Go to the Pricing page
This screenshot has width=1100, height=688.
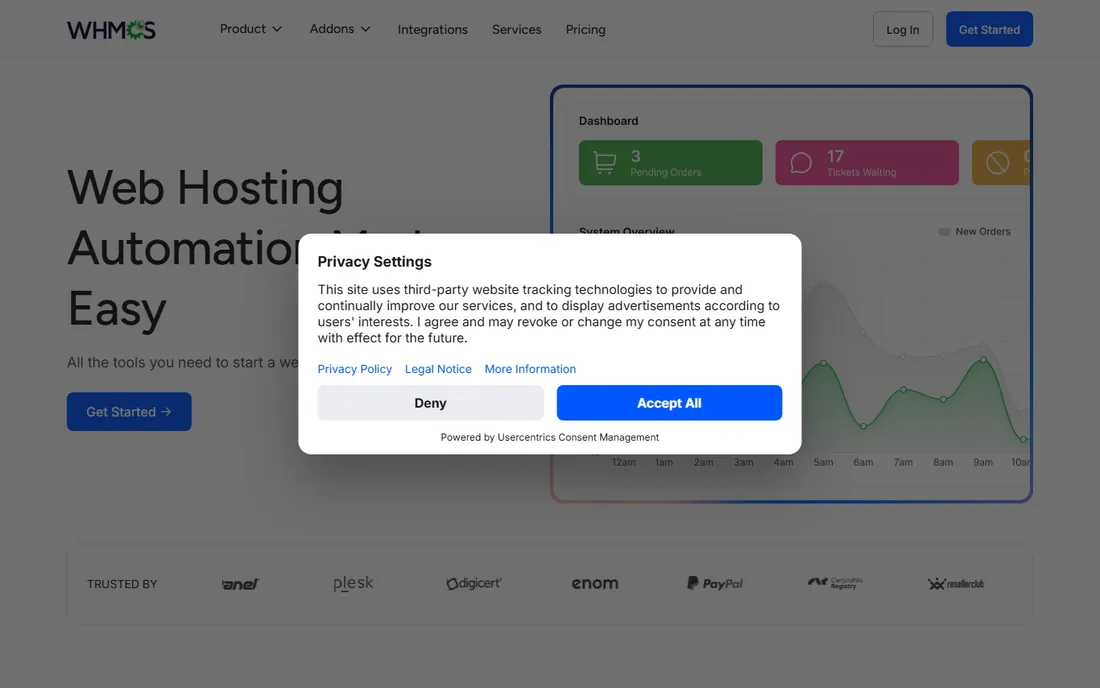coord(585,29)
